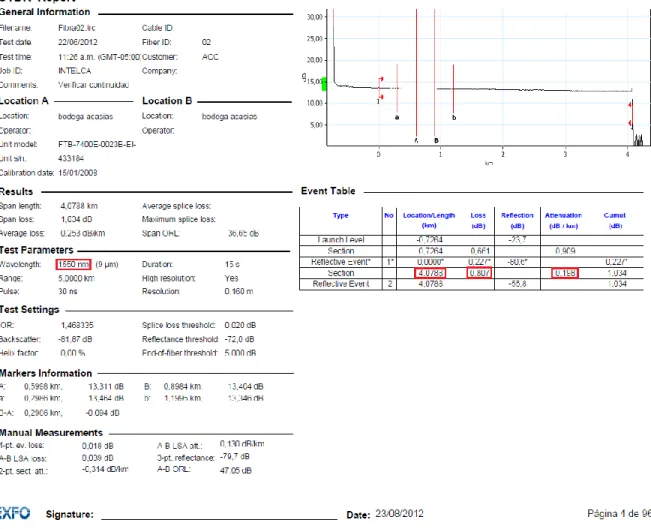The height and width of the screenshot is (529, 651).
Task: Click the range value 5,0000 km
Action: click(x=76, y=278)
